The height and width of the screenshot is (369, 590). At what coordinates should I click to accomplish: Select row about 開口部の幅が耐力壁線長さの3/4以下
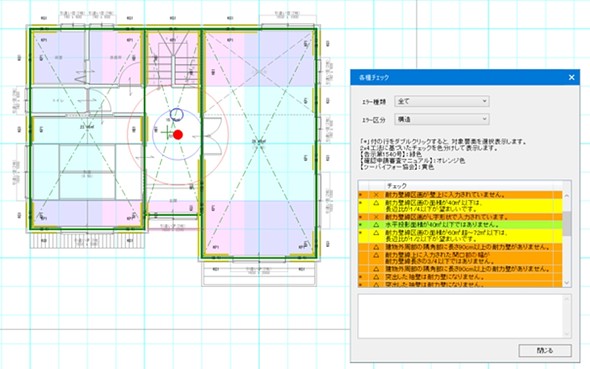click(x=461, y=258)
